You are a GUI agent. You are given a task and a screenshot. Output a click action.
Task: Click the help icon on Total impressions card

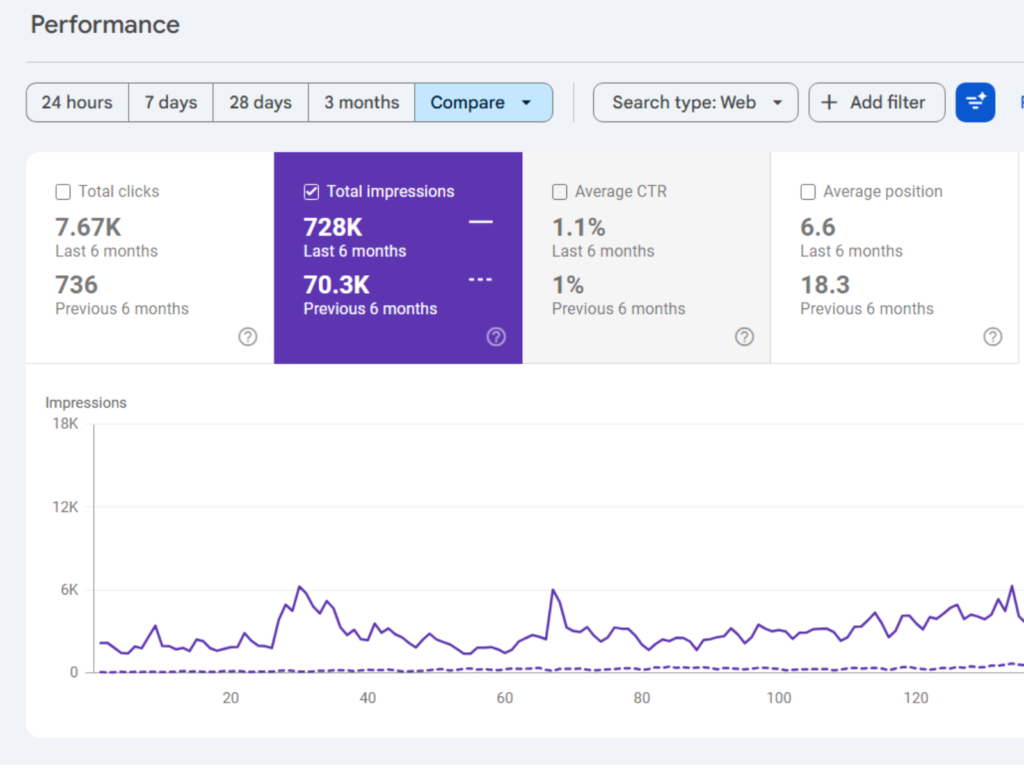pos(497,337)
